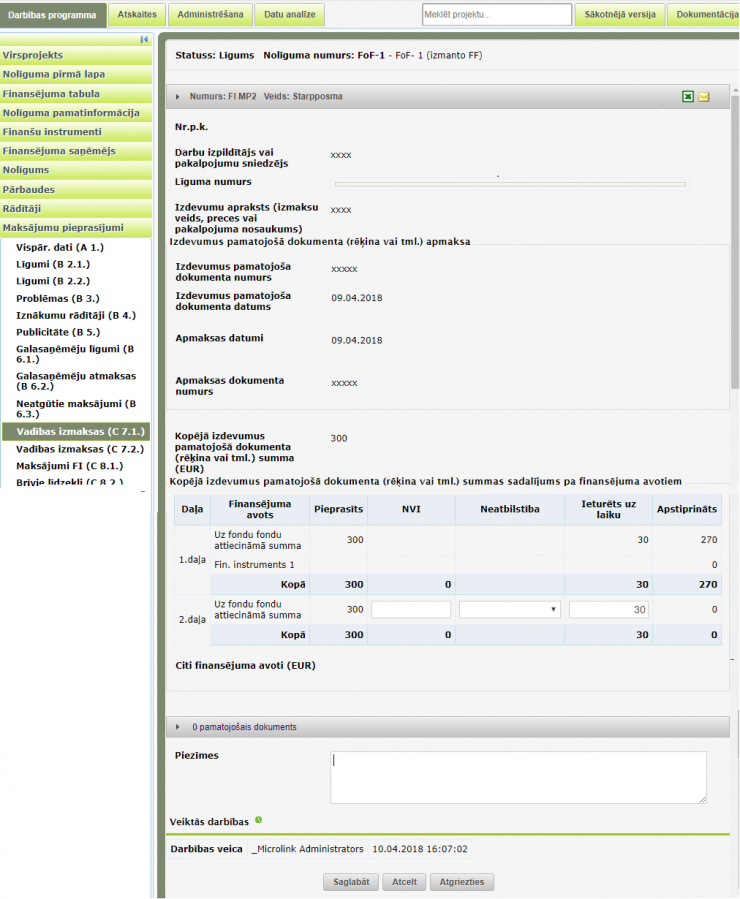This screenshot has width=740, height=899.
Task: Open the Atskaites tab
Action: (136, 15)
